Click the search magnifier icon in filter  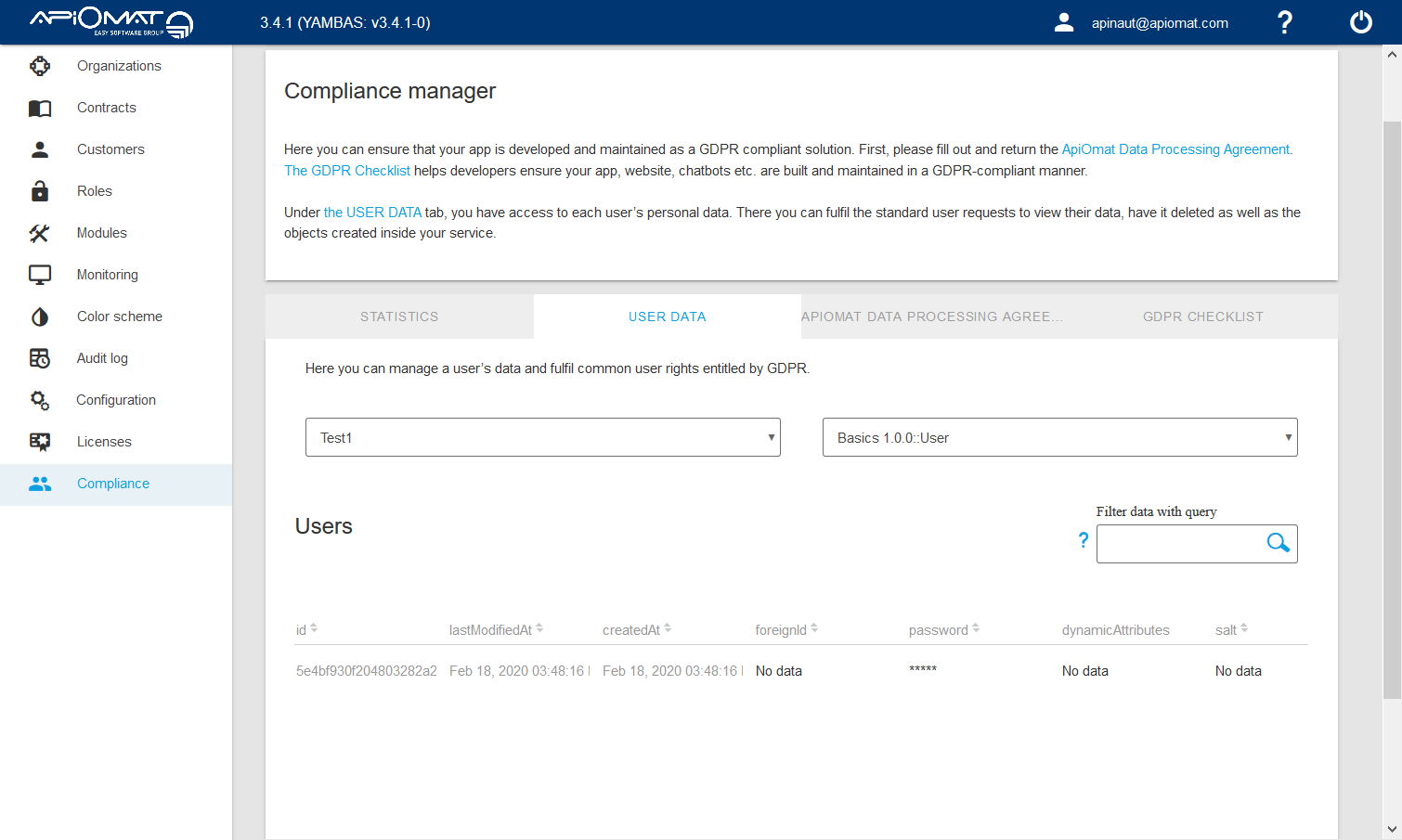(1279, 543)
